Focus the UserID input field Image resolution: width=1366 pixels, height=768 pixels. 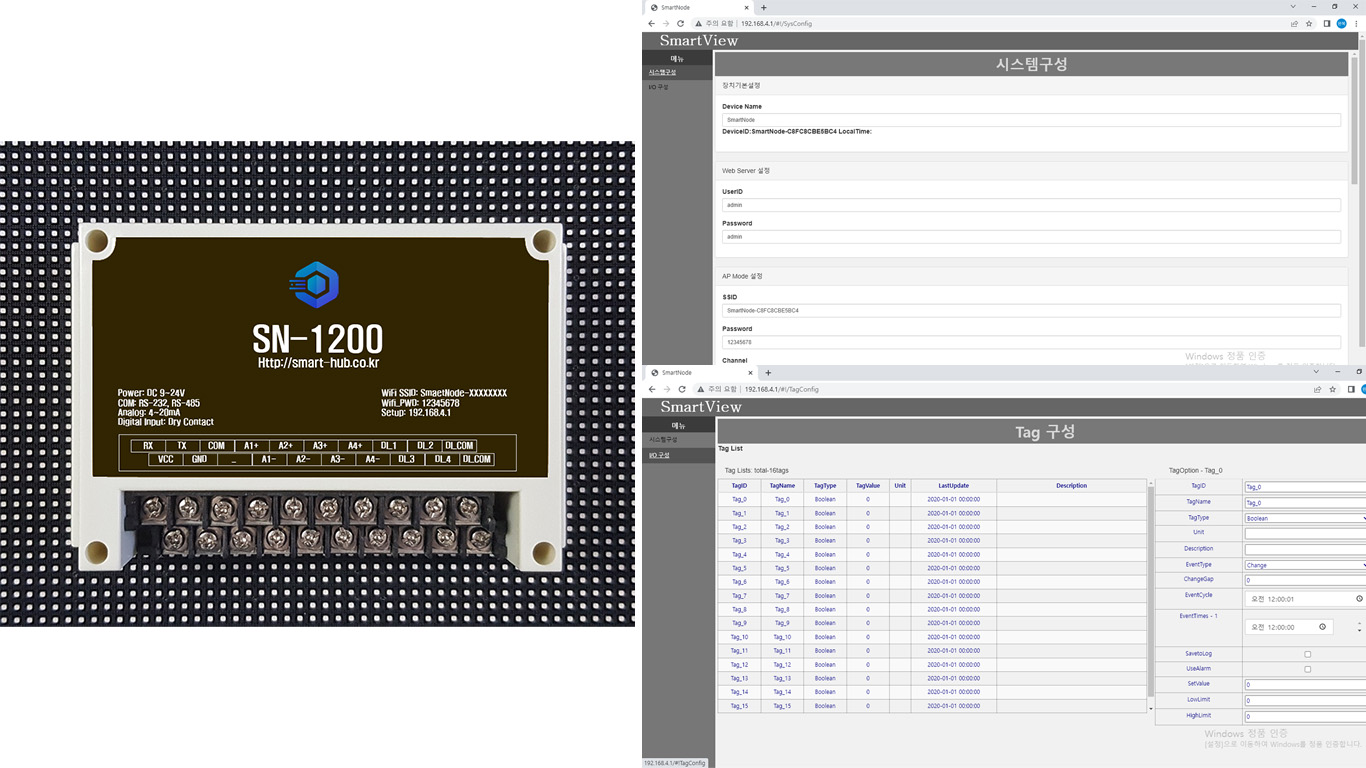click(1031, 205)
